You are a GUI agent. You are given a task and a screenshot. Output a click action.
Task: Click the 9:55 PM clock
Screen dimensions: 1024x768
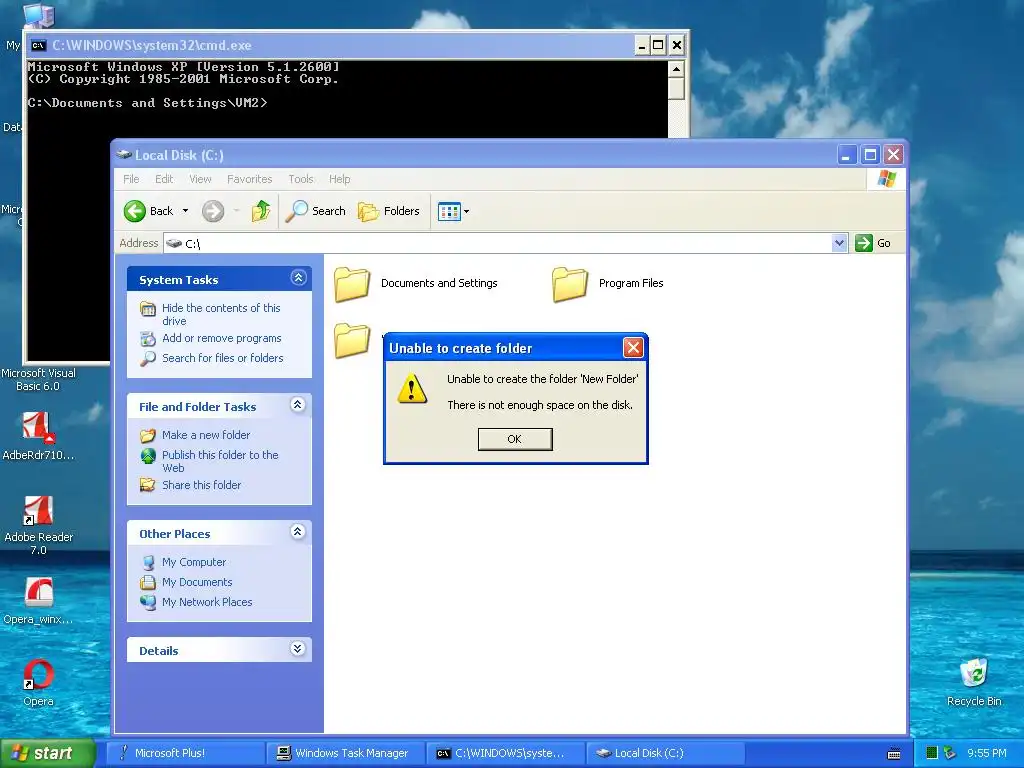[x=987, y=753]
